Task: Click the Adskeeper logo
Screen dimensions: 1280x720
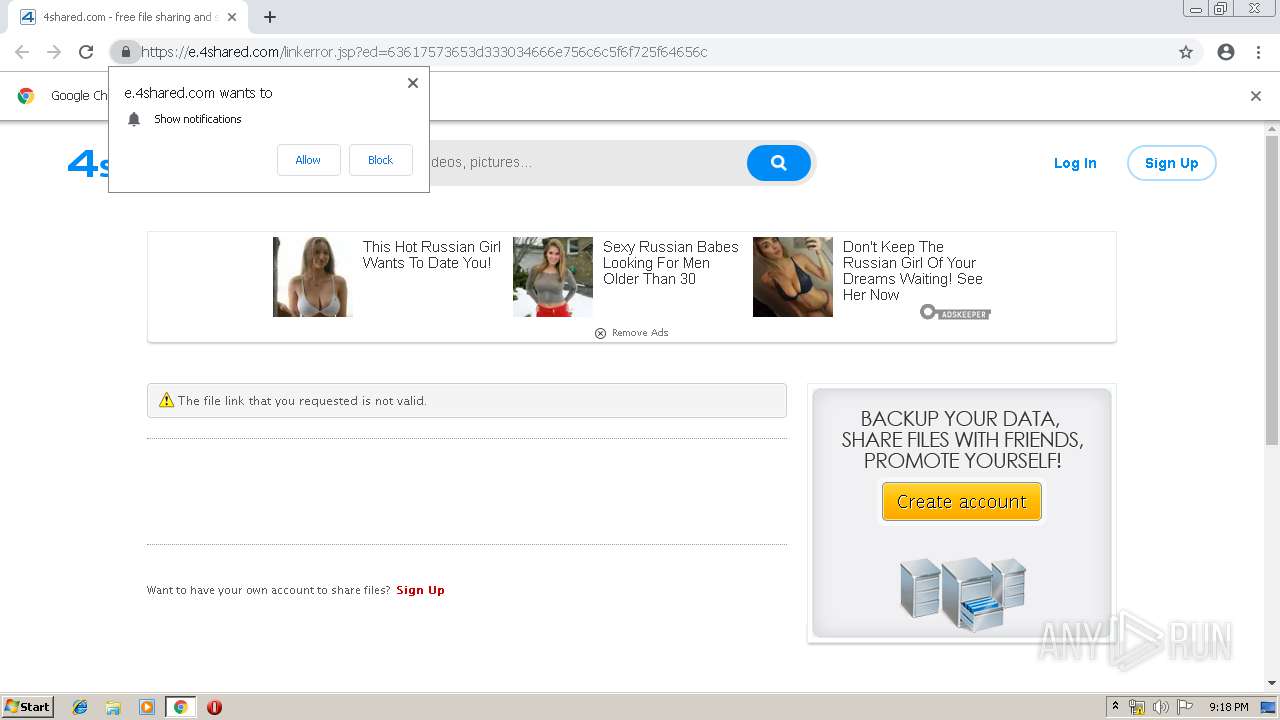Action: click(955, 313)
